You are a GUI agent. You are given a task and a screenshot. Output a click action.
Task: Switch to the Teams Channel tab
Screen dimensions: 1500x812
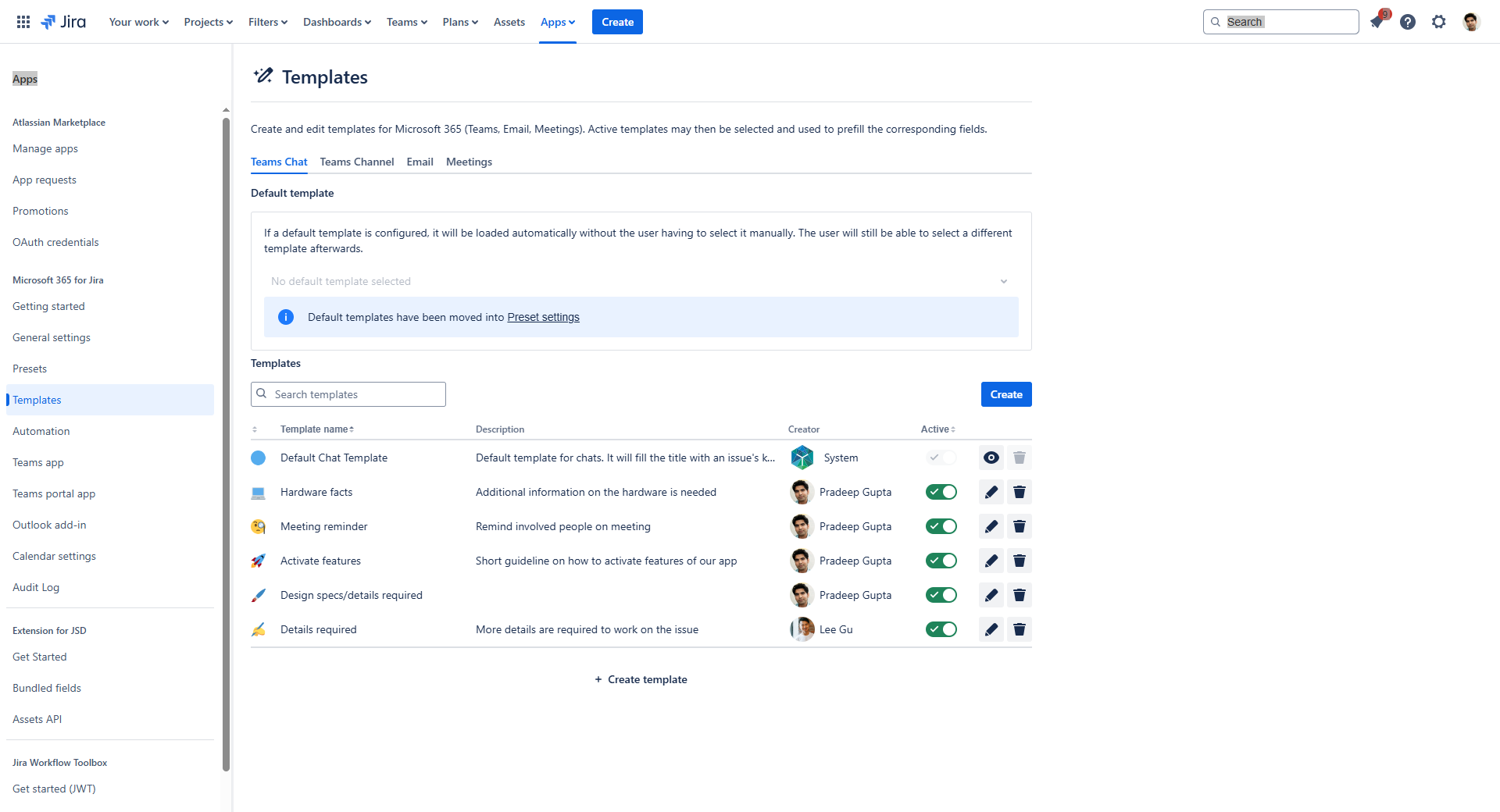coord(357,162)
